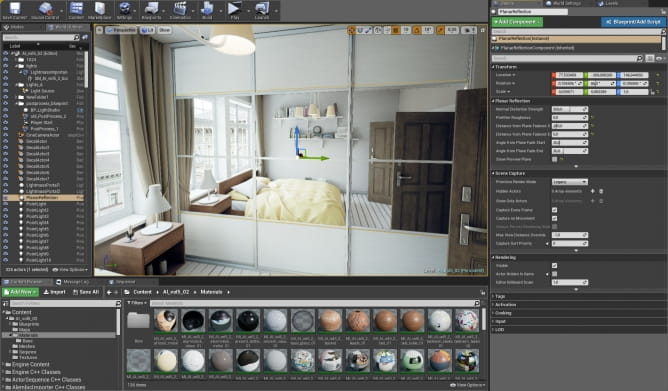Open Source Control toolbar icon
This screenshot has height=391, width=668.
[45, 9]
